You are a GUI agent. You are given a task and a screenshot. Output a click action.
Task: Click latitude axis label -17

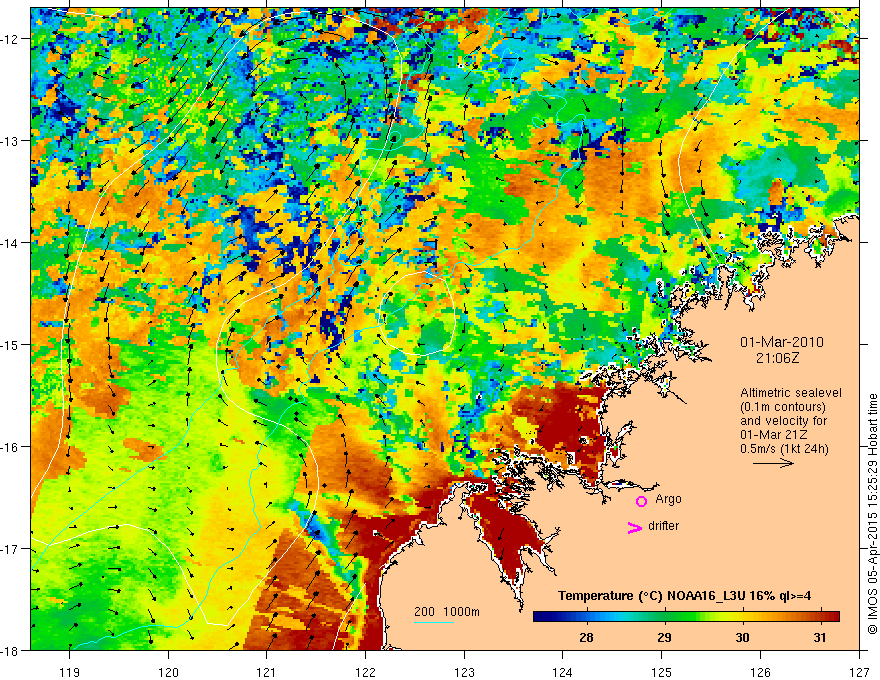11,549
